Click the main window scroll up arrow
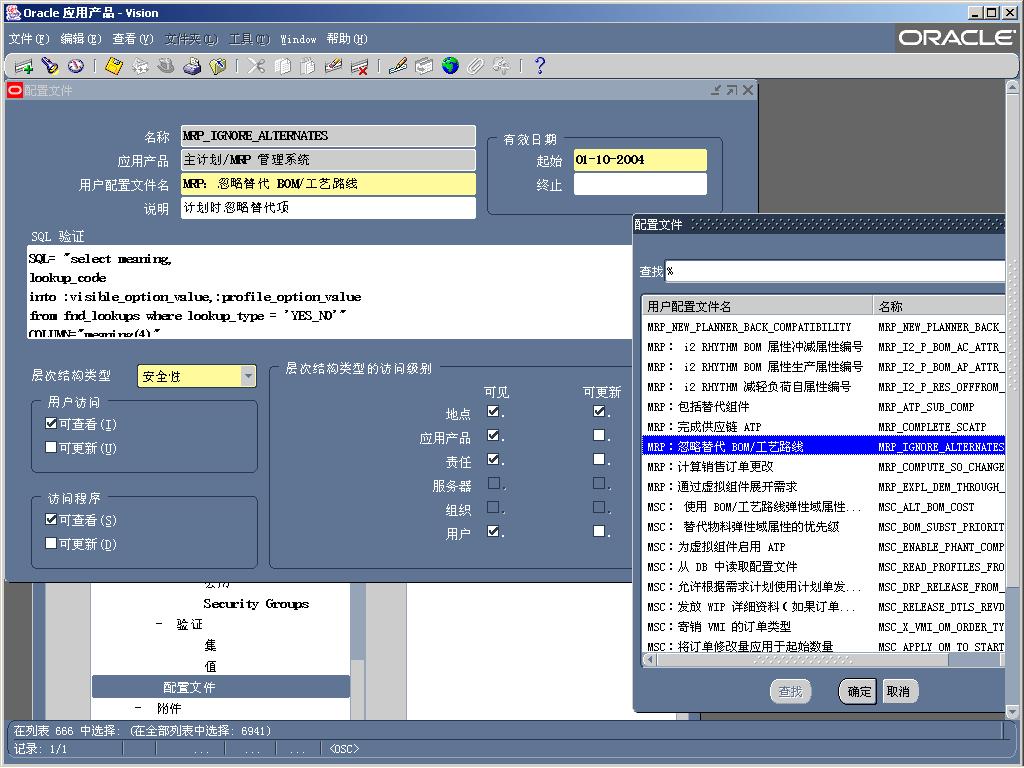The image size is (1024, 768). click(1013, 86)
